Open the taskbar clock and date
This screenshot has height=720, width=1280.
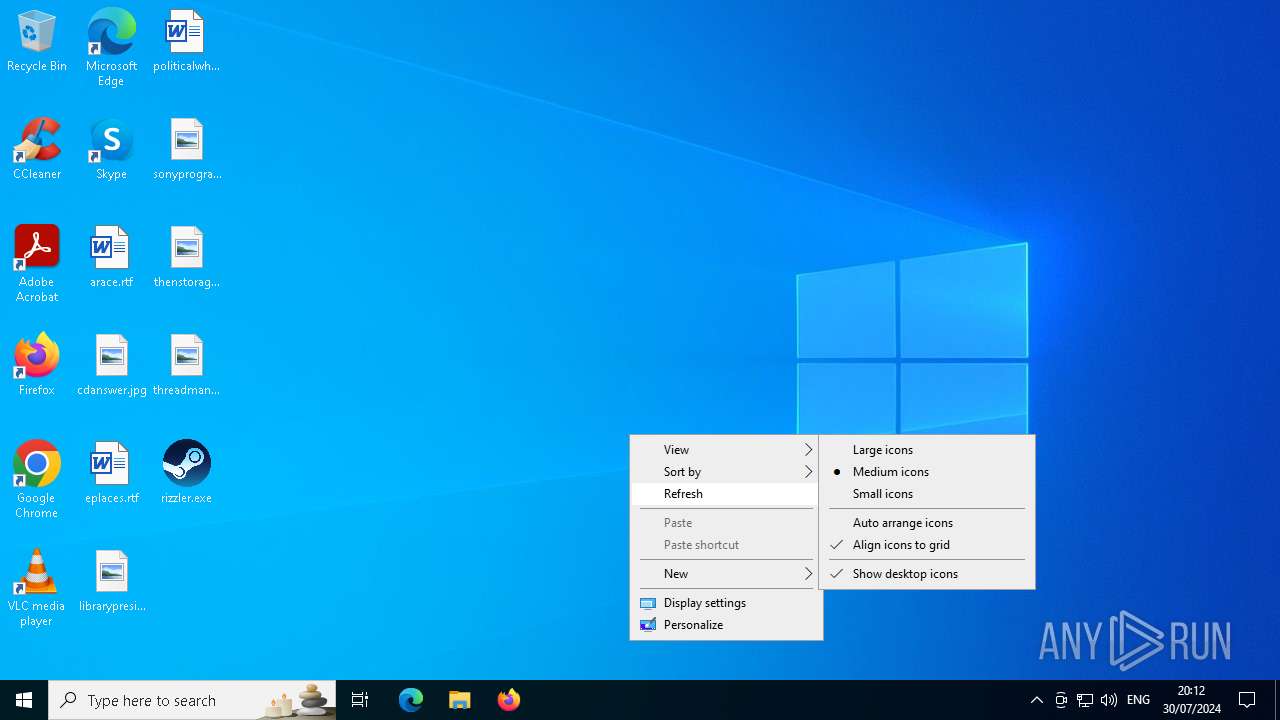pyautogui.click(x=1191, y=700)
